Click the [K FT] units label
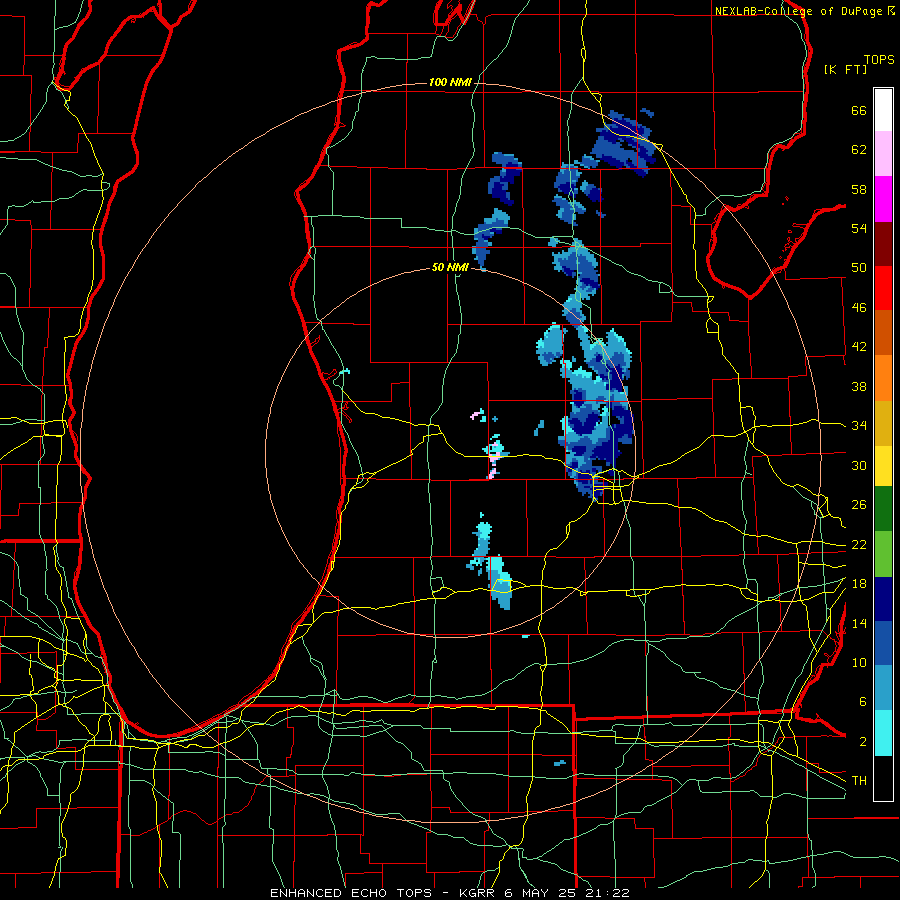This screenshot has width=900, height=900. (x=845, y=69)
